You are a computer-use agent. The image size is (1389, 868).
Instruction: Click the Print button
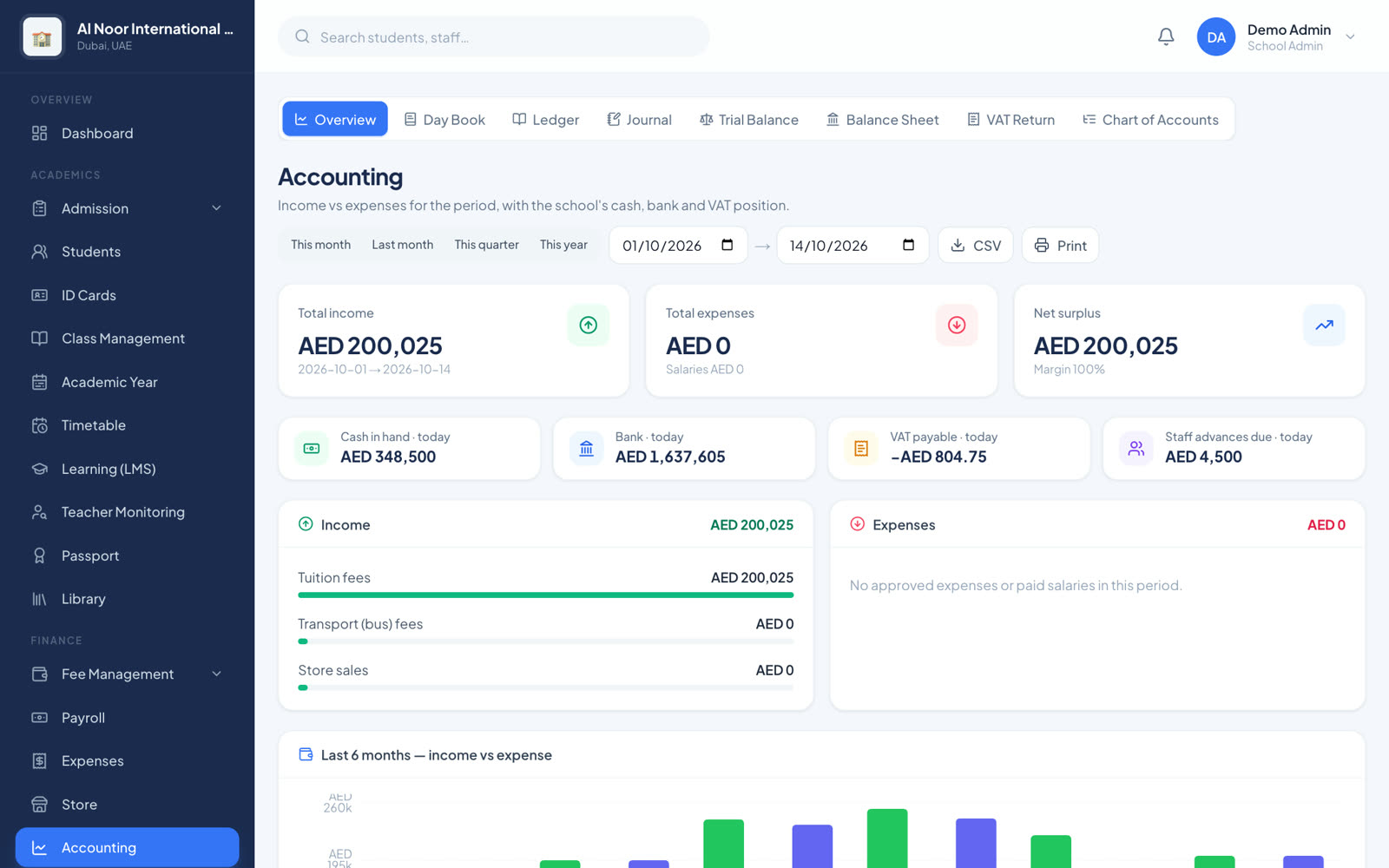(1060, 245)
